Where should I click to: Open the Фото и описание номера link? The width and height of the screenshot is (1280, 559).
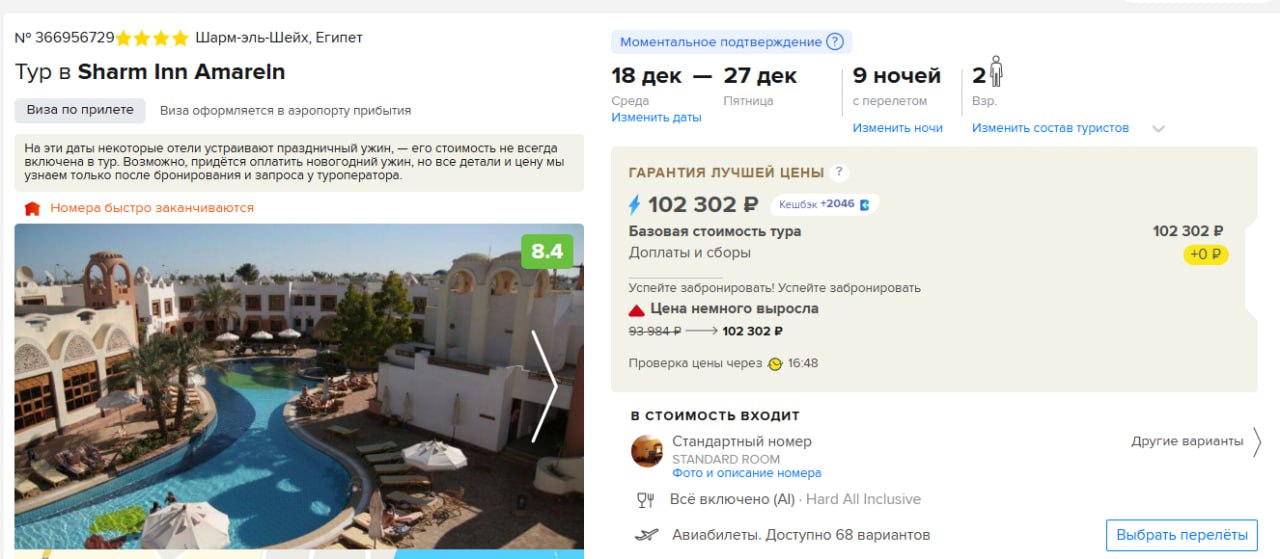pyautogui.click(x=746, y=473)
